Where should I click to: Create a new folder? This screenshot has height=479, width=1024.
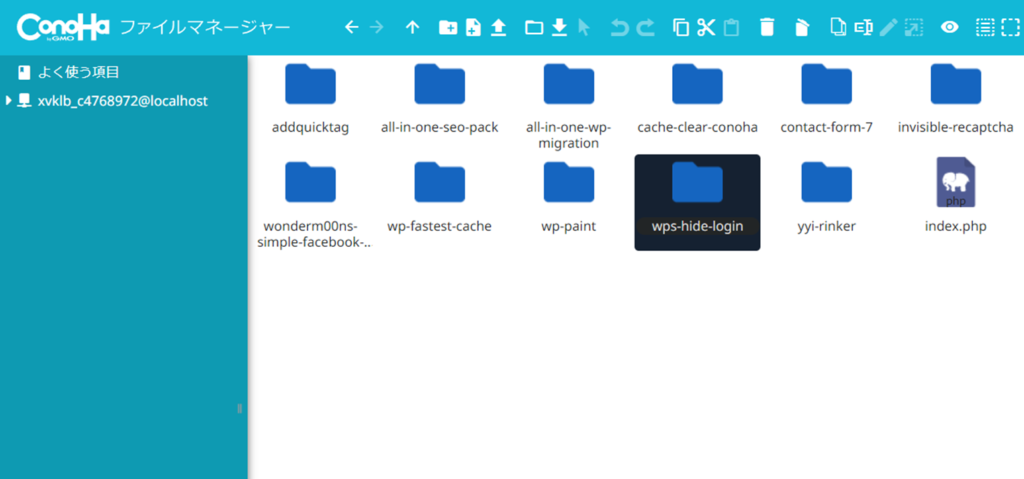447,27
